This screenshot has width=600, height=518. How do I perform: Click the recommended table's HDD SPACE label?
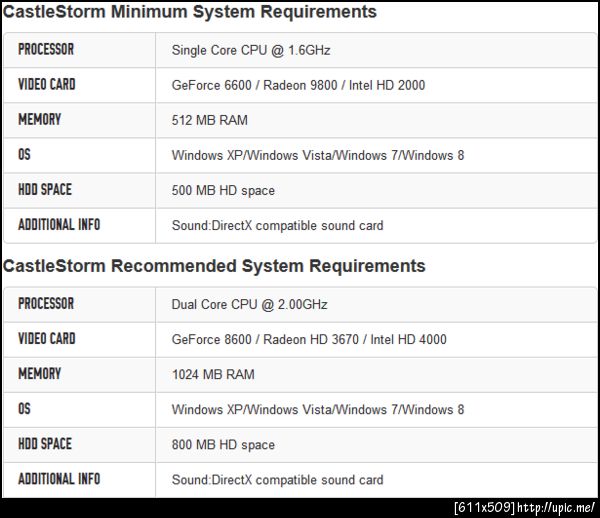45,444
